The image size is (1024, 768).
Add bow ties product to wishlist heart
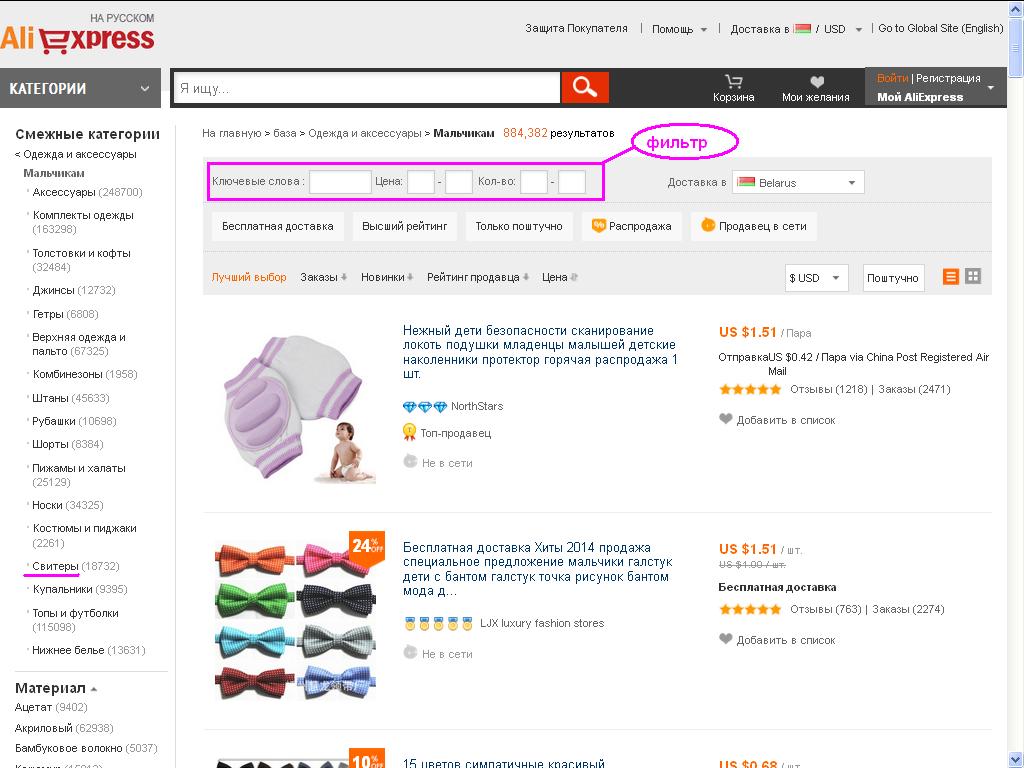pos(726,639)
